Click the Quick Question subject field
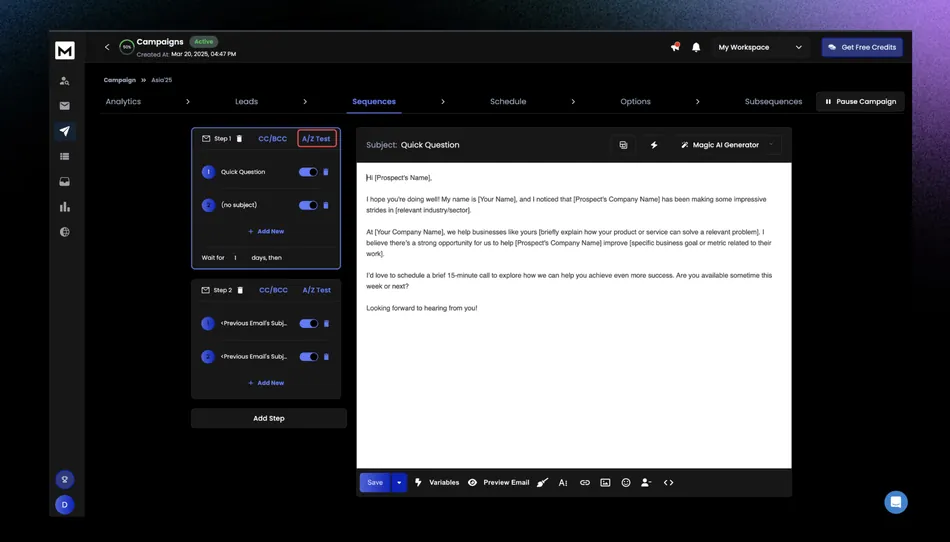 [x=430, y=145]
